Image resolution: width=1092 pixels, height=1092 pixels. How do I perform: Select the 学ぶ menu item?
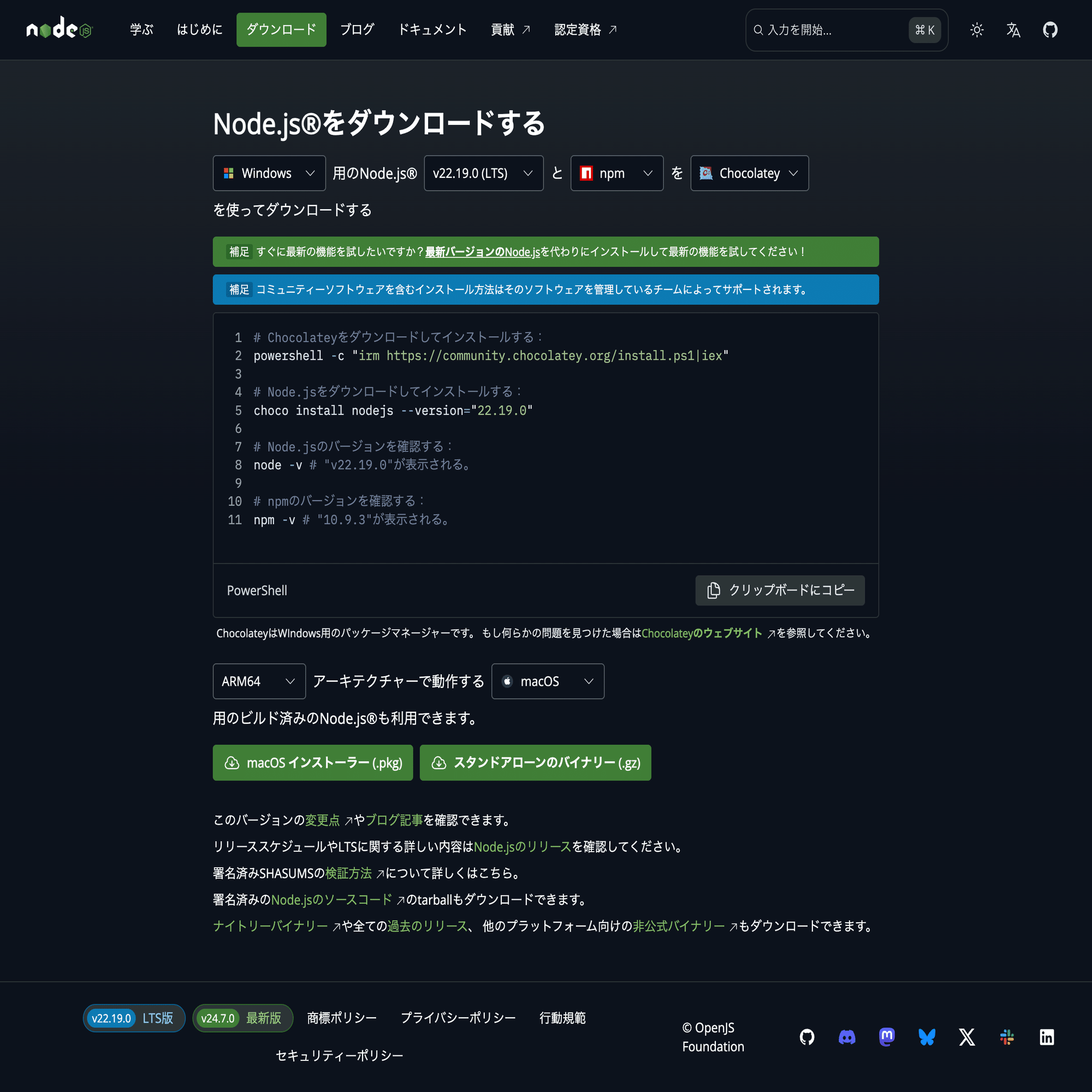141,29
